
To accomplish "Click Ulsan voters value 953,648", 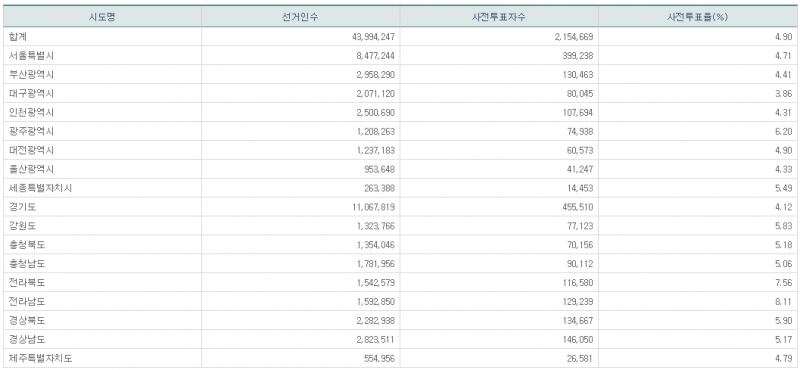I will pos(379,169).
